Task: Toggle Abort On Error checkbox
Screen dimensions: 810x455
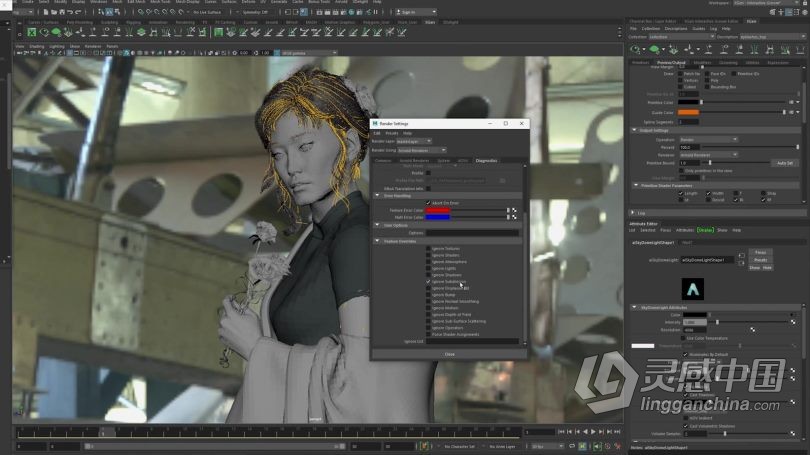Action: pyautogui.click(x=428, y=203)
